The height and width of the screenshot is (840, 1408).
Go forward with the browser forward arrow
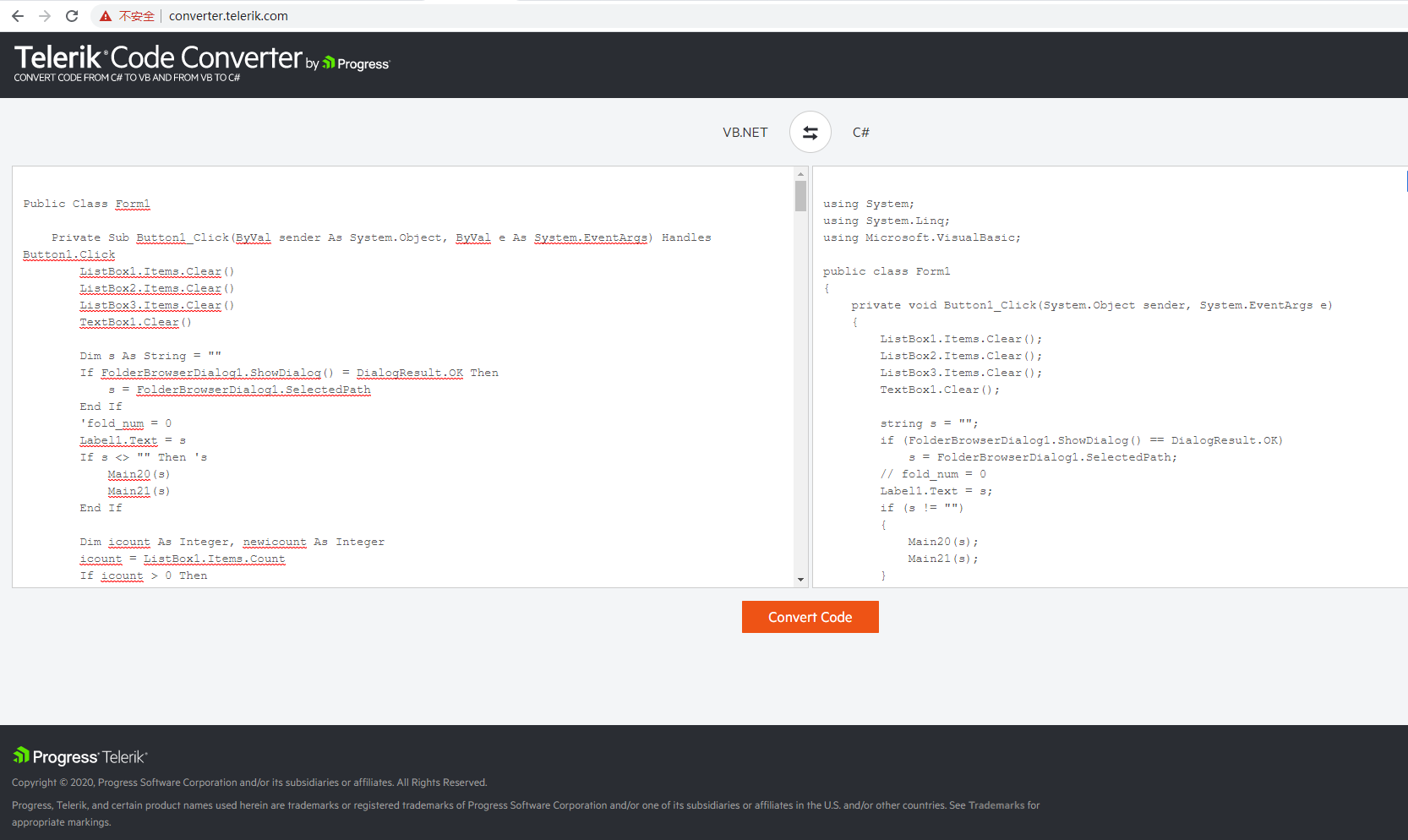(x=45, y=16)
